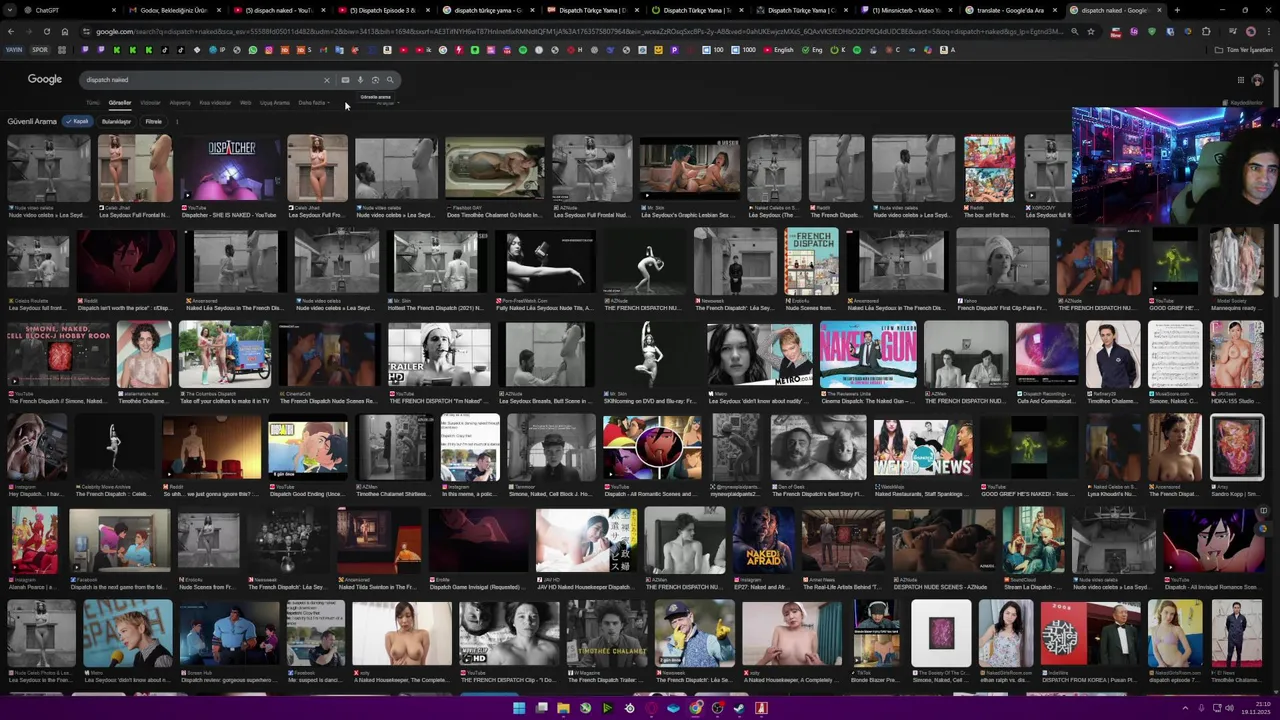Switch to the Videolar search tab
Screen dimensions: 1280x720
click(150, 103)
